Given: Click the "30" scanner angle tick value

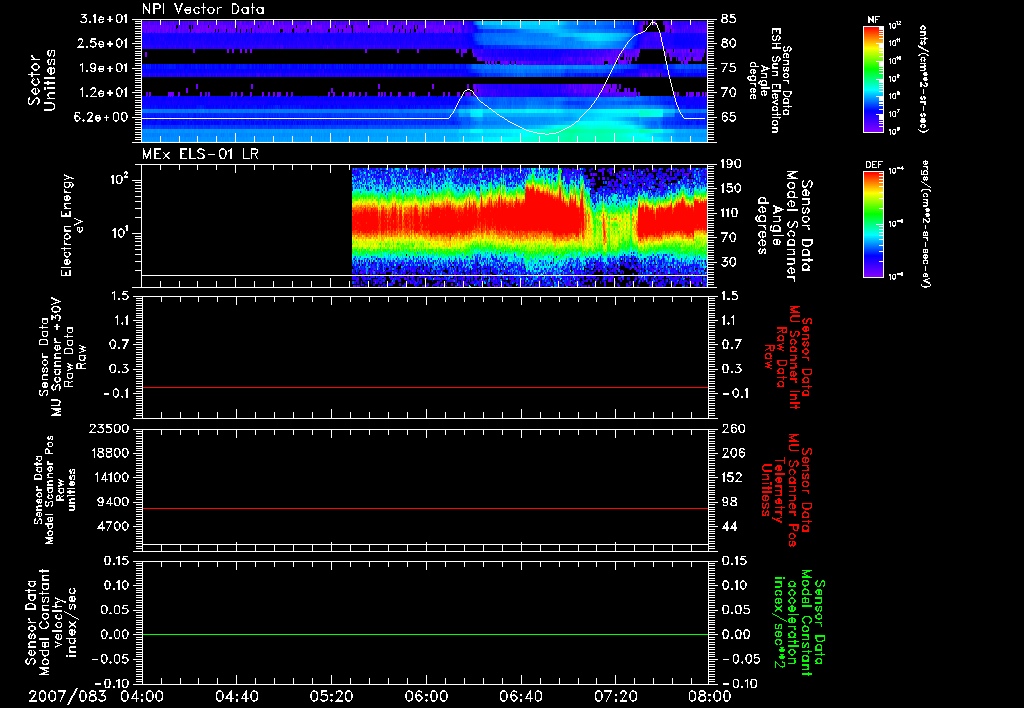Looking at the screenshot, I should point(729,262).
